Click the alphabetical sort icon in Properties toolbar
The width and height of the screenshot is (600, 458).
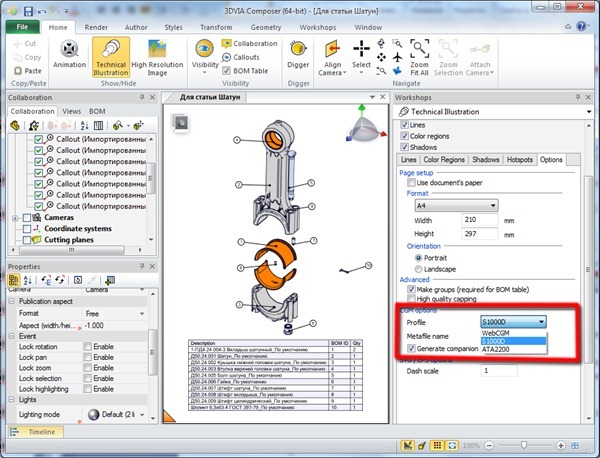point(28,280)
